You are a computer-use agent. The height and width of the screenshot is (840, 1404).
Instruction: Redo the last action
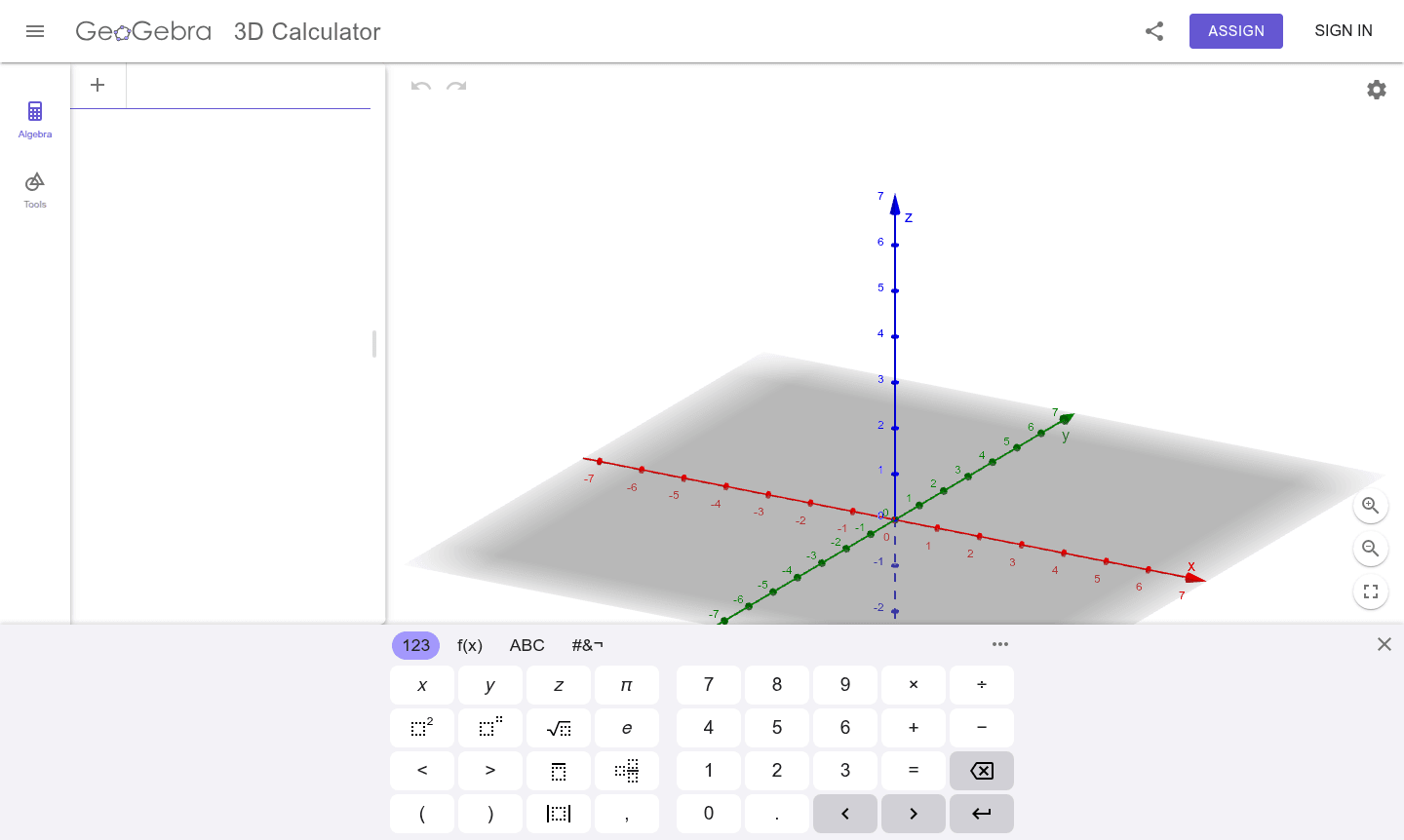(455, 88)
